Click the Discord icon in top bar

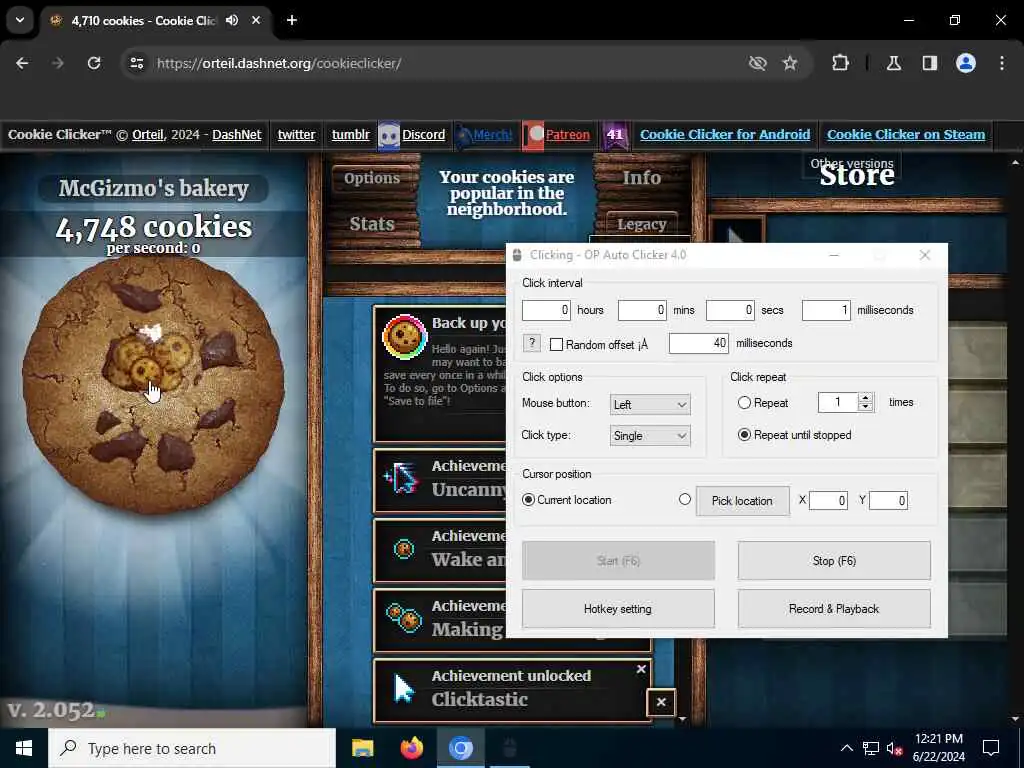pyautogui.click(x=389, y=135)
